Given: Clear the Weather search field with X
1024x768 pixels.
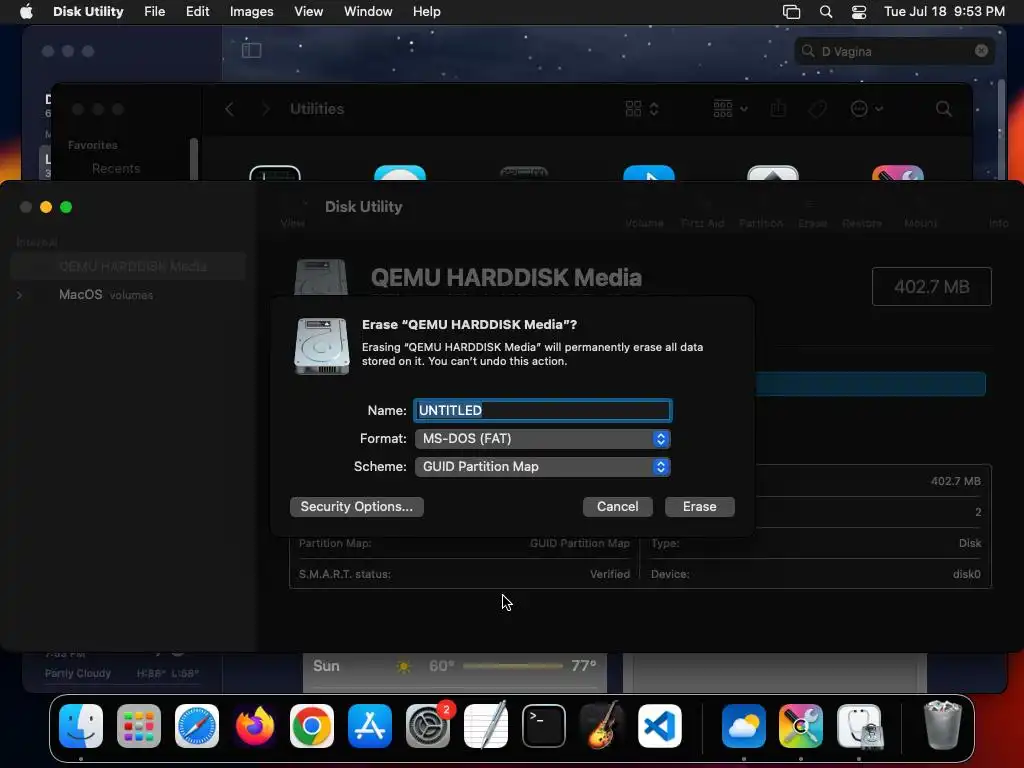Looking at the screenshot, I should [x=981, y=51].
